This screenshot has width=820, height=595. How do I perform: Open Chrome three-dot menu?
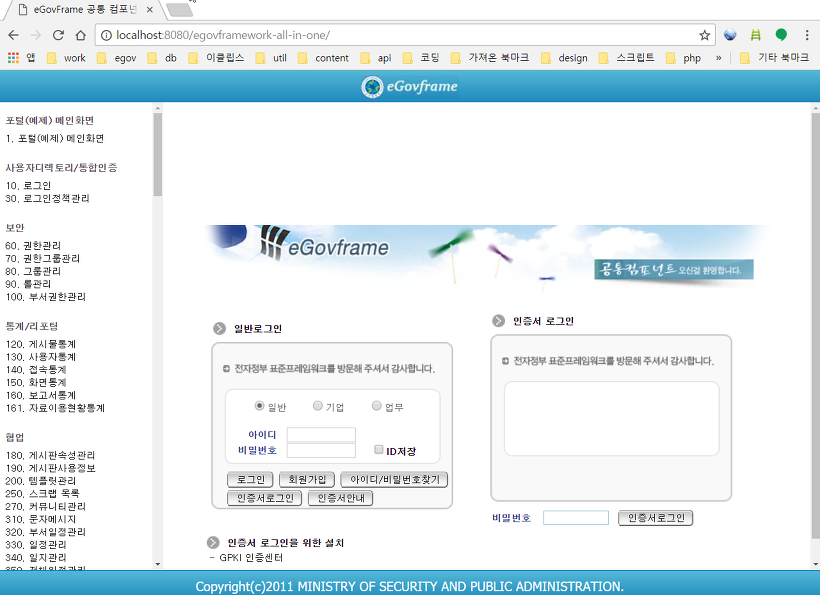[807, 35]
